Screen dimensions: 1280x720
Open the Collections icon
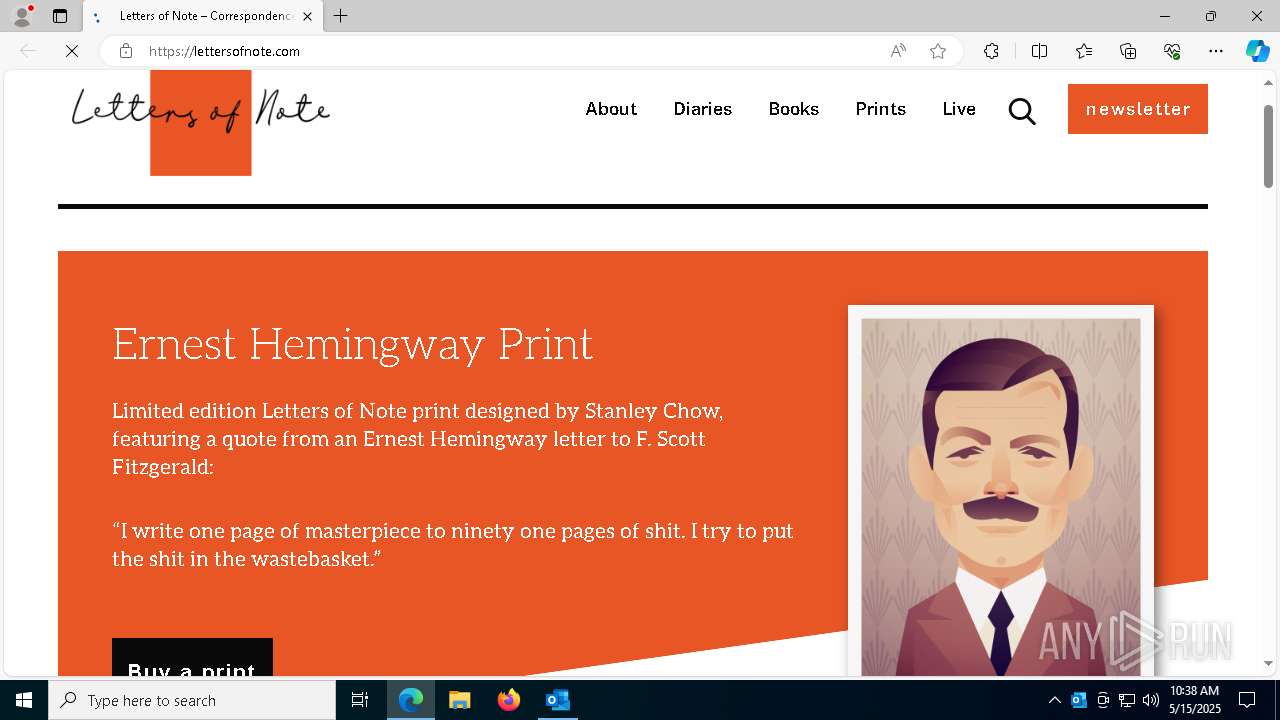tap(1128, 51)
